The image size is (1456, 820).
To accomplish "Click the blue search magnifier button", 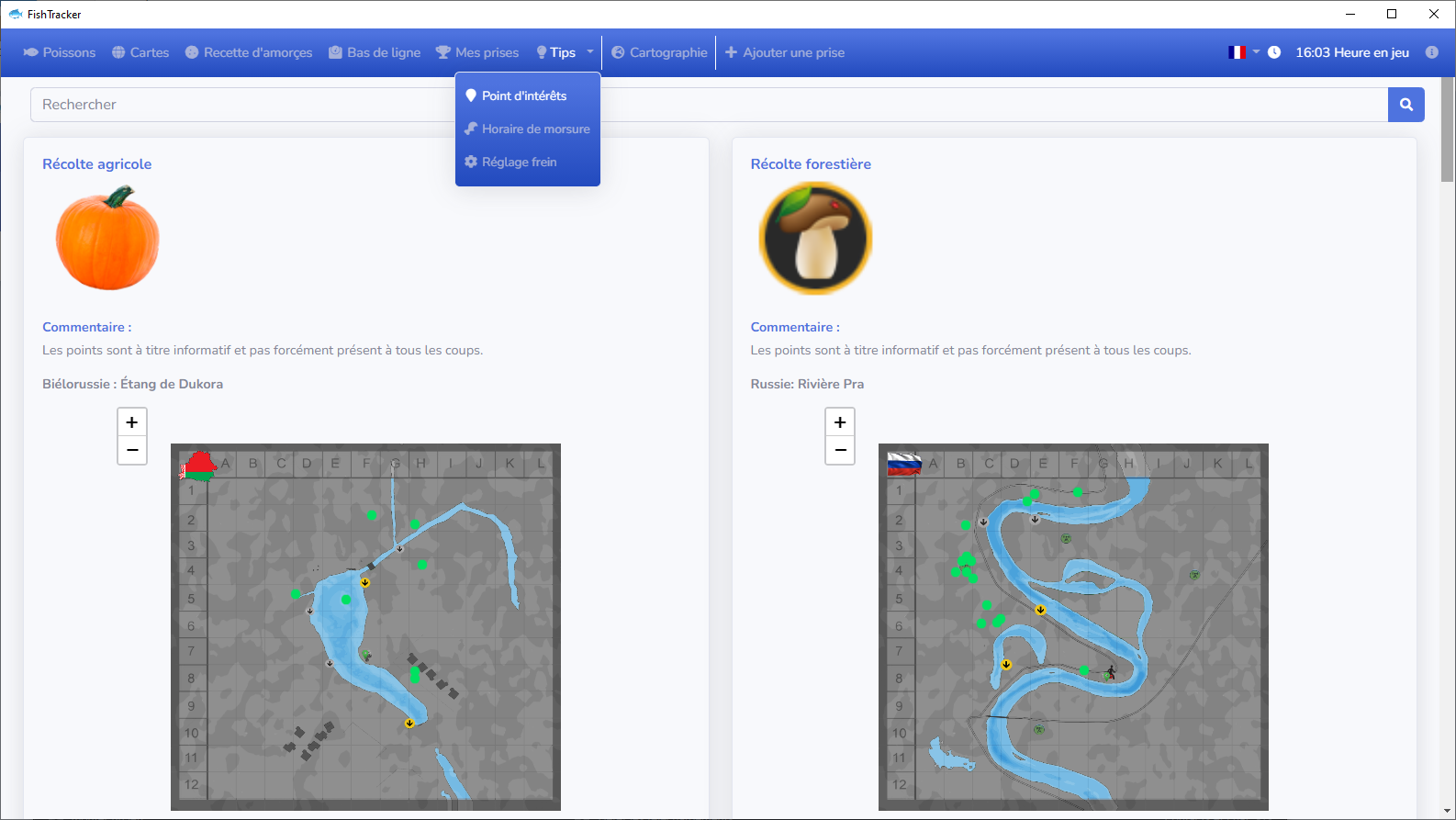I will tap(1406, 105).
